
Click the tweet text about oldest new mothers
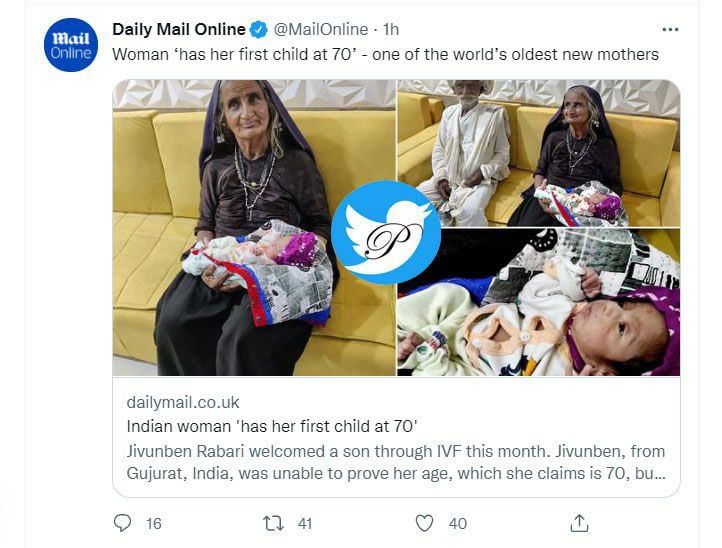[385, 54]
